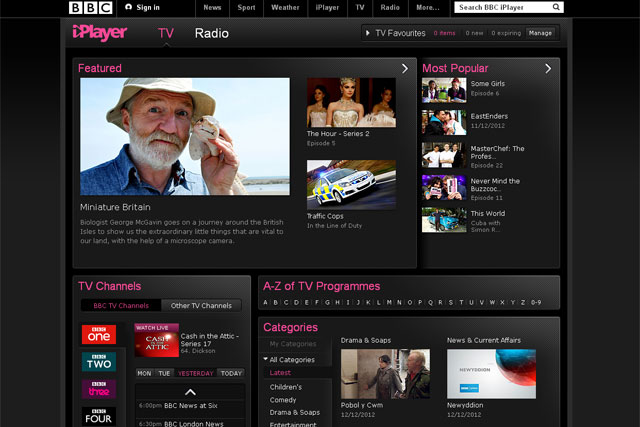Collapse the All Categories list
The width and height of the screenshot is (640, 427).
tap(266, 359)
